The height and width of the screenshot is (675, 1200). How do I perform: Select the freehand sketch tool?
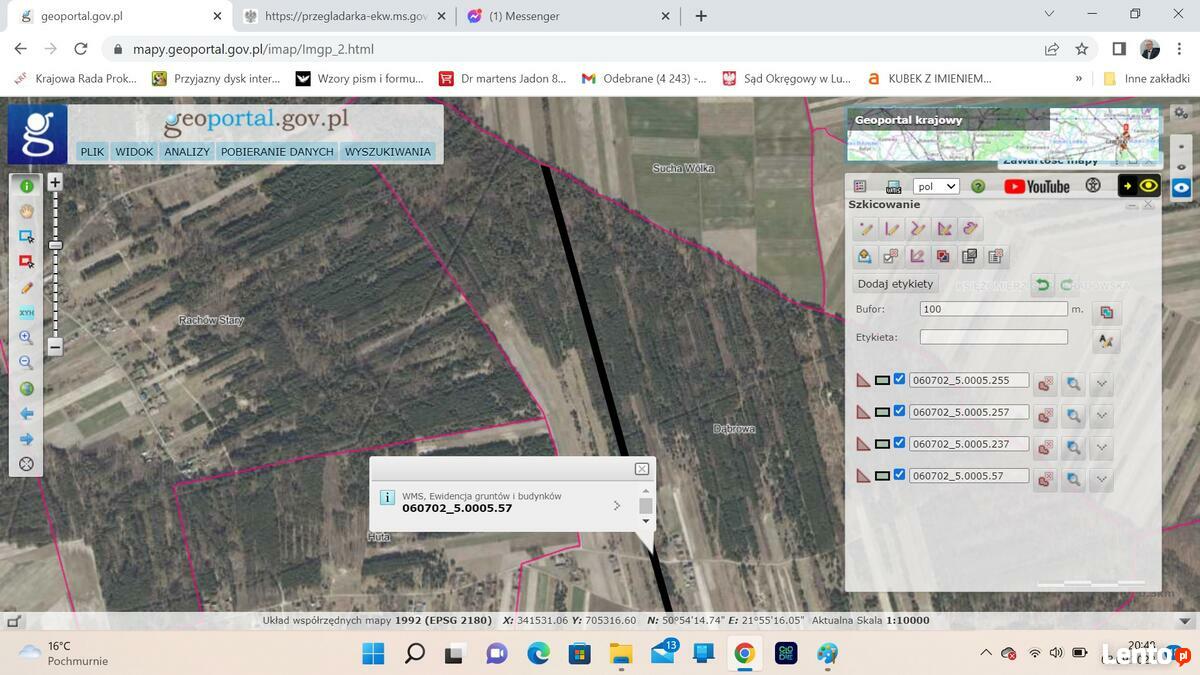970,229
